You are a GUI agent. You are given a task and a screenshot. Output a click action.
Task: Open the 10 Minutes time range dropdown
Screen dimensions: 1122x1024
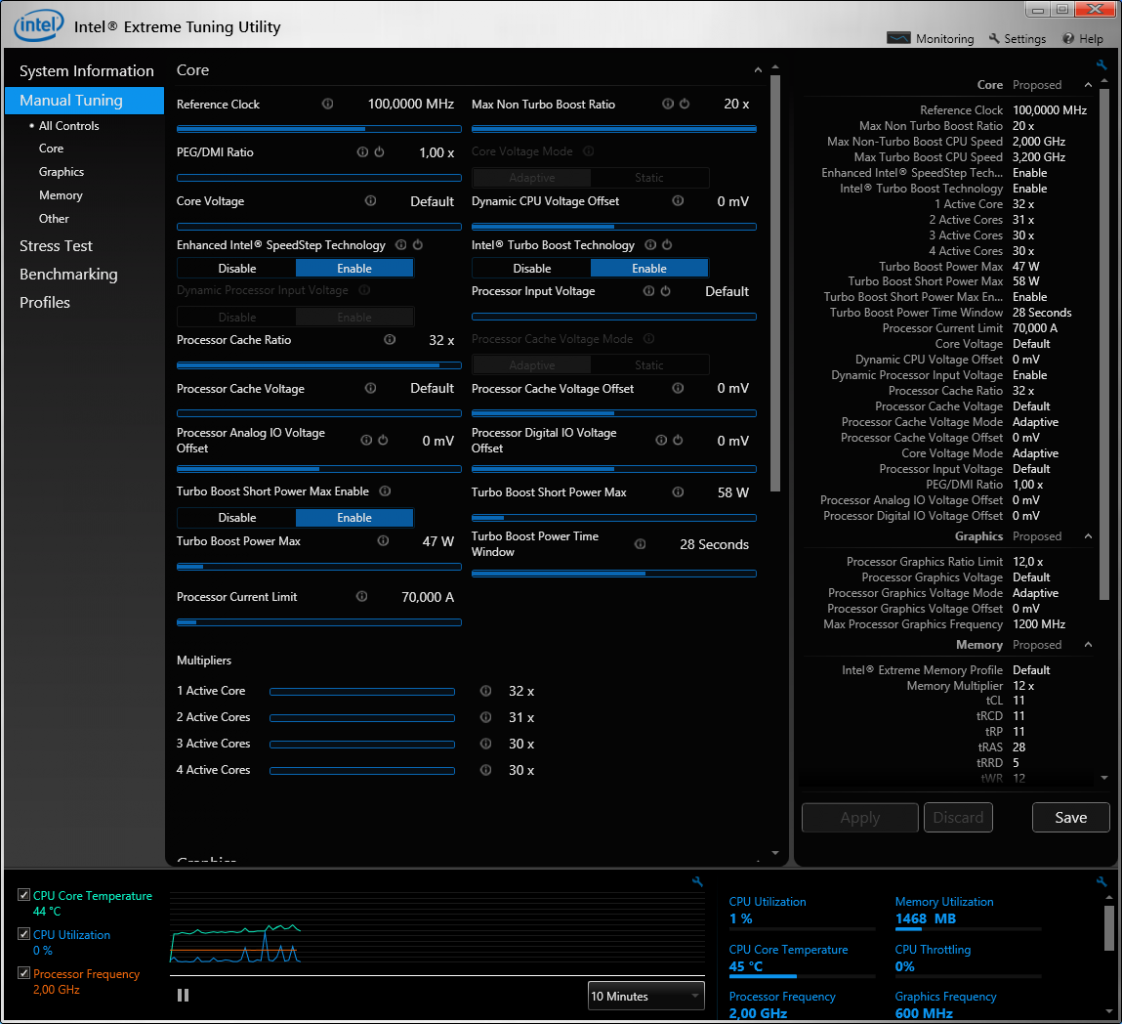(x=645, y=996)
